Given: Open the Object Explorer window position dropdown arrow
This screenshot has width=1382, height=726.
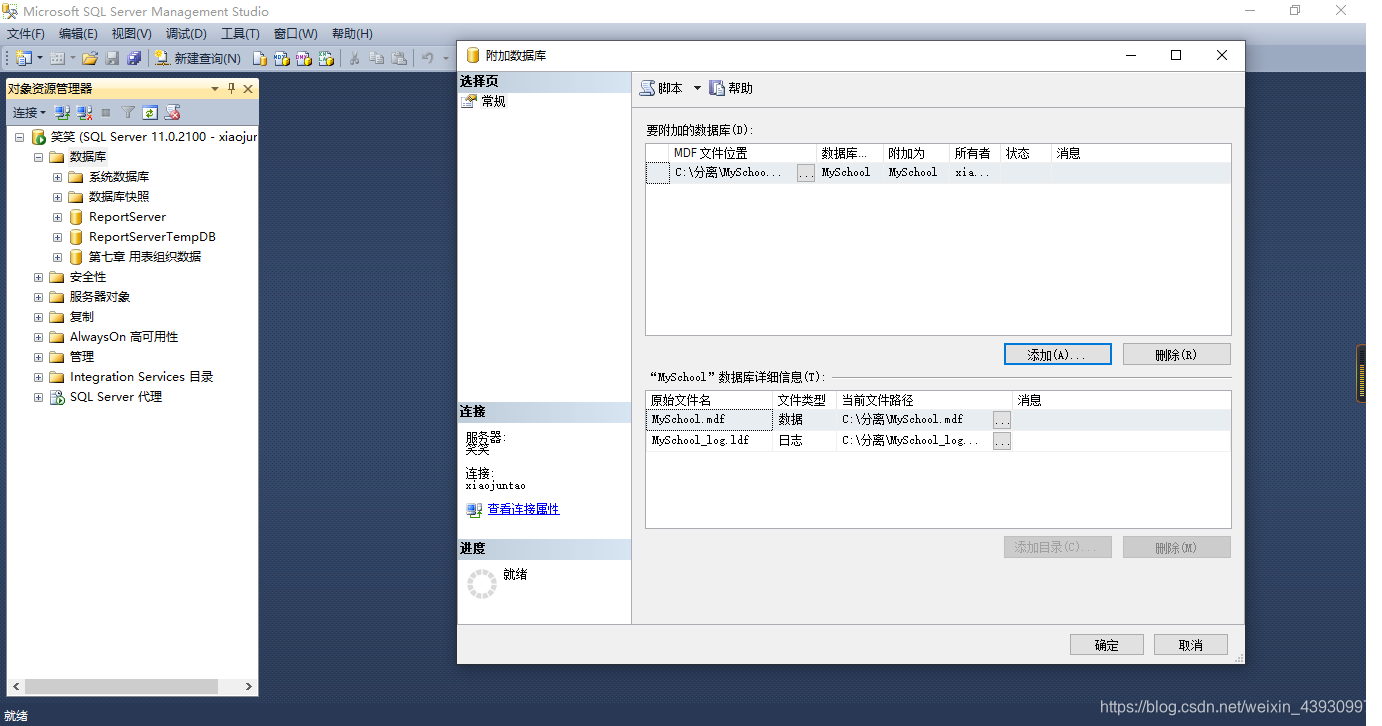Looking at the screenshot, I should (x=214, y=89).
